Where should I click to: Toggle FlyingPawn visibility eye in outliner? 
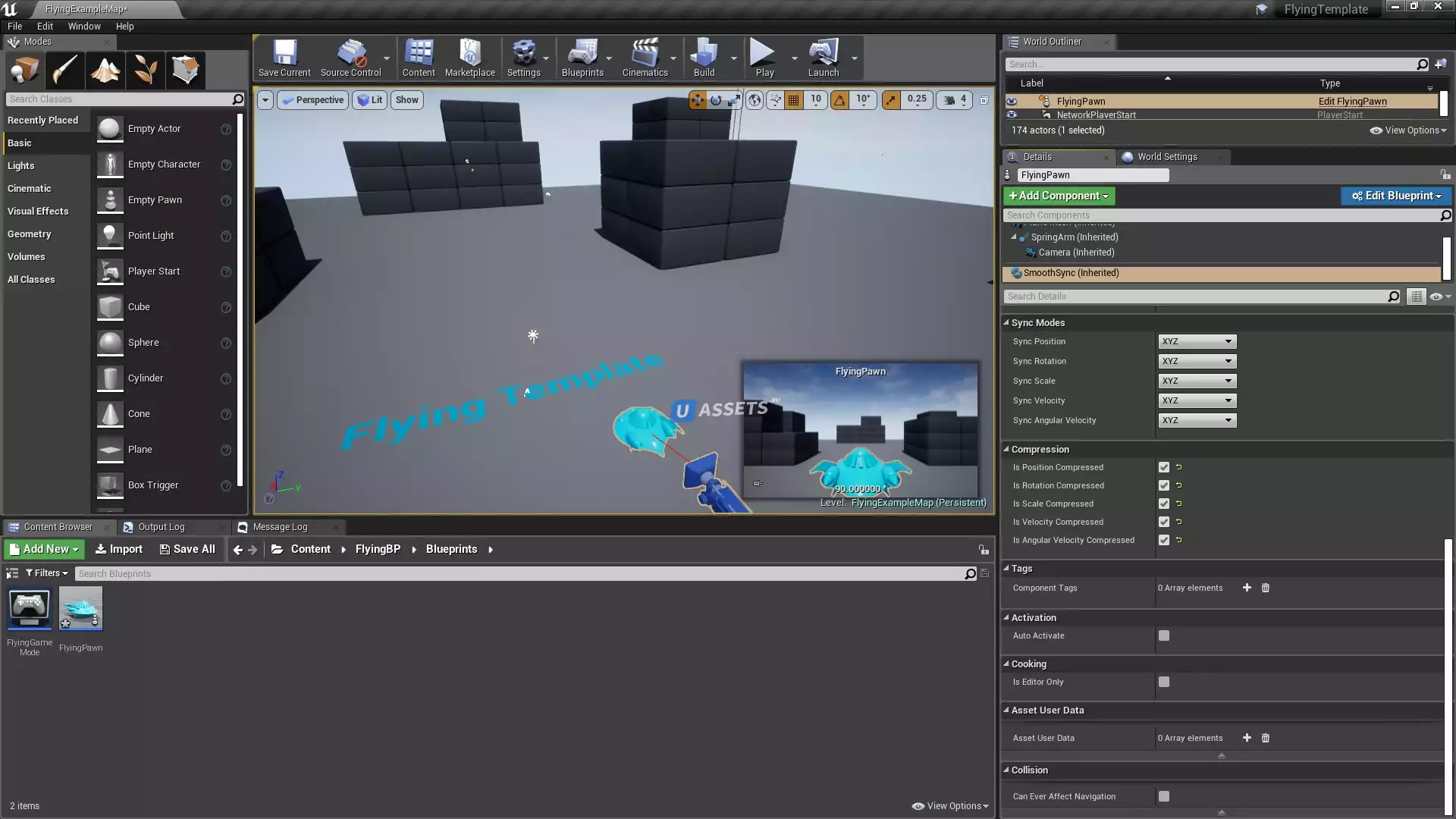[1012, 101]
